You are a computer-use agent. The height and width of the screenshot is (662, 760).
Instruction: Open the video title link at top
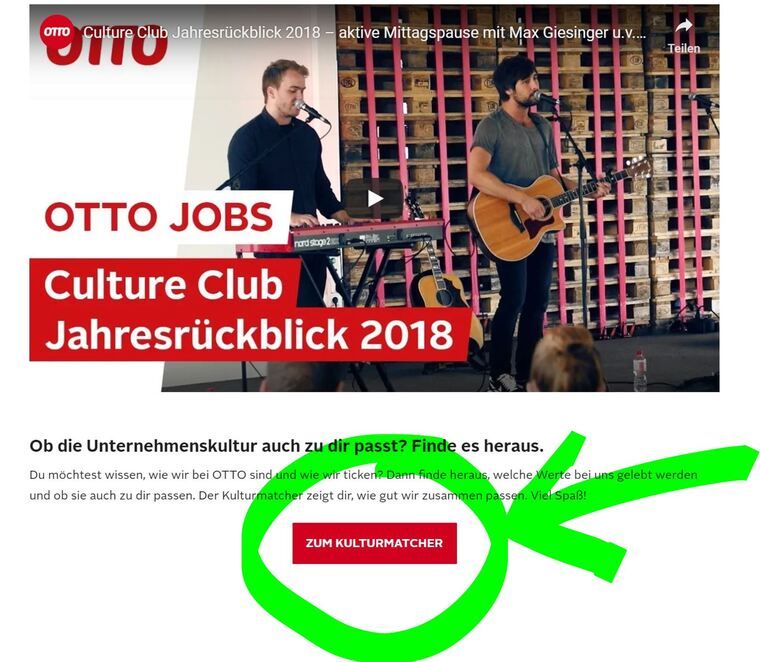(x=364, y=32)
